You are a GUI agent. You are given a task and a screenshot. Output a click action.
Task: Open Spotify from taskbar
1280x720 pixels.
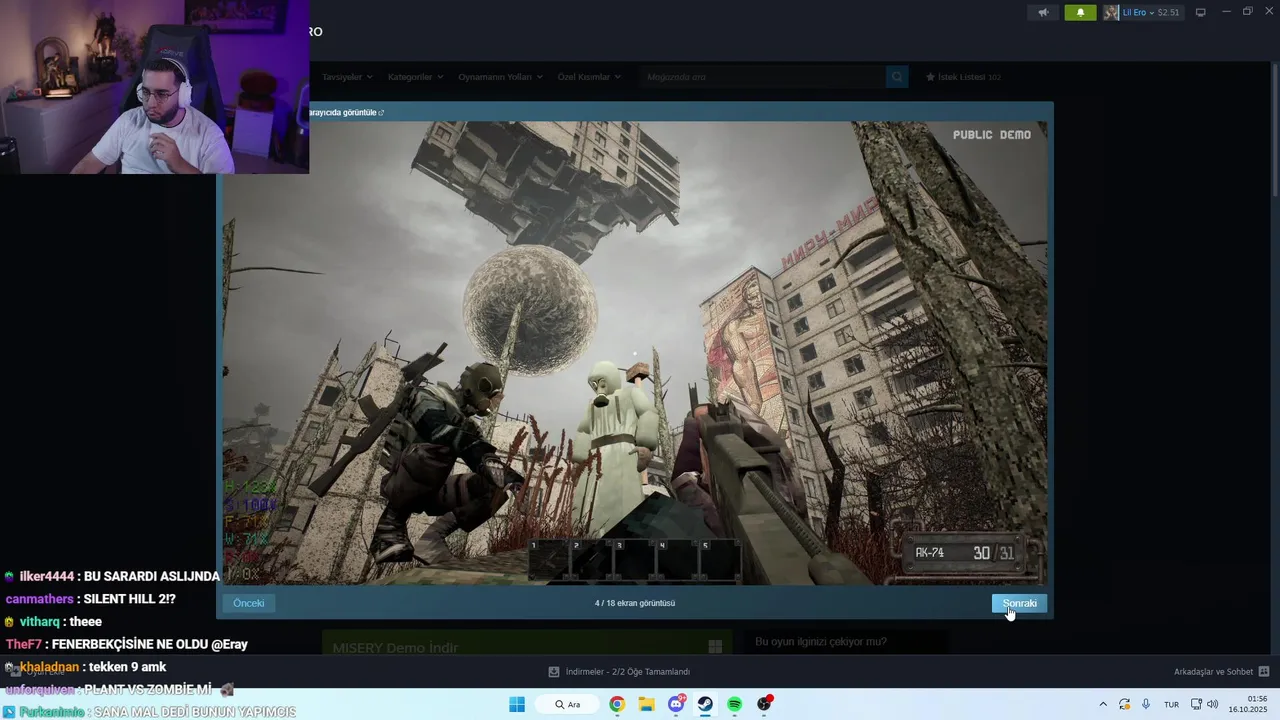[735, 704]
